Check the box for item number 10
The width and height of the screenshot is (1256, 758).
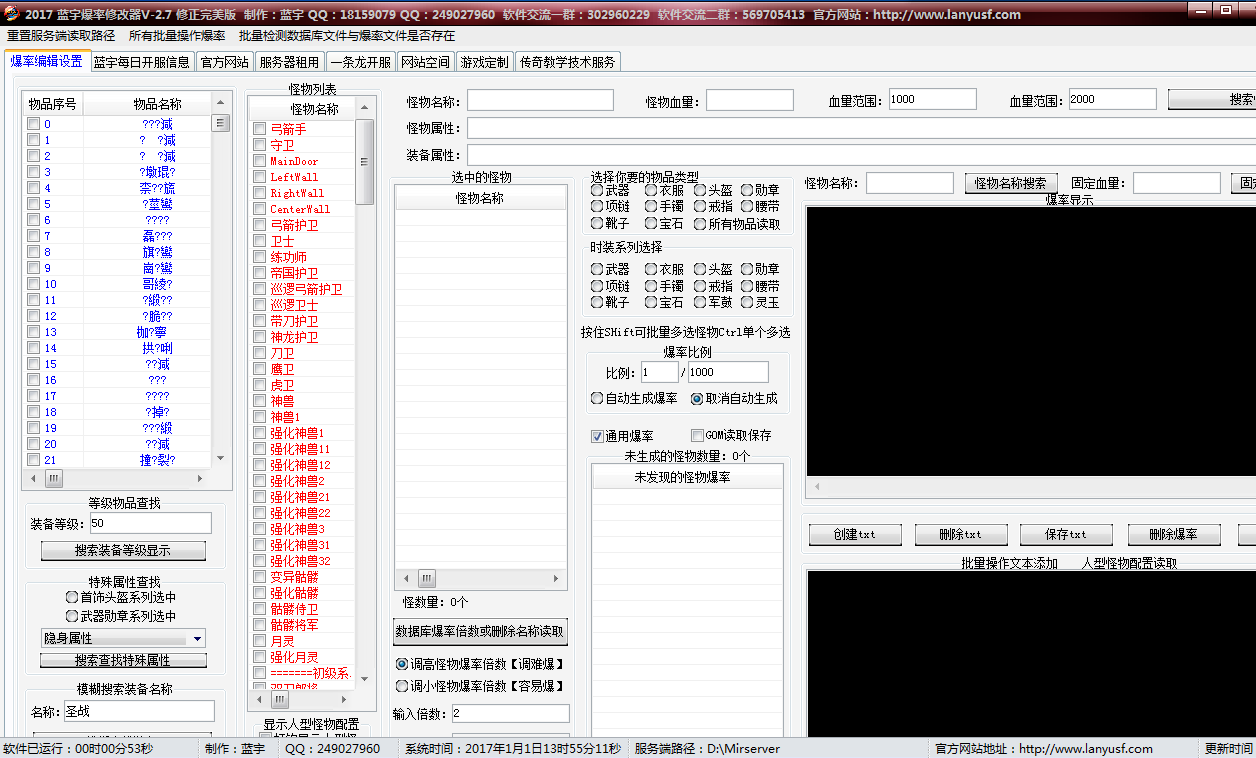[33, 284]
